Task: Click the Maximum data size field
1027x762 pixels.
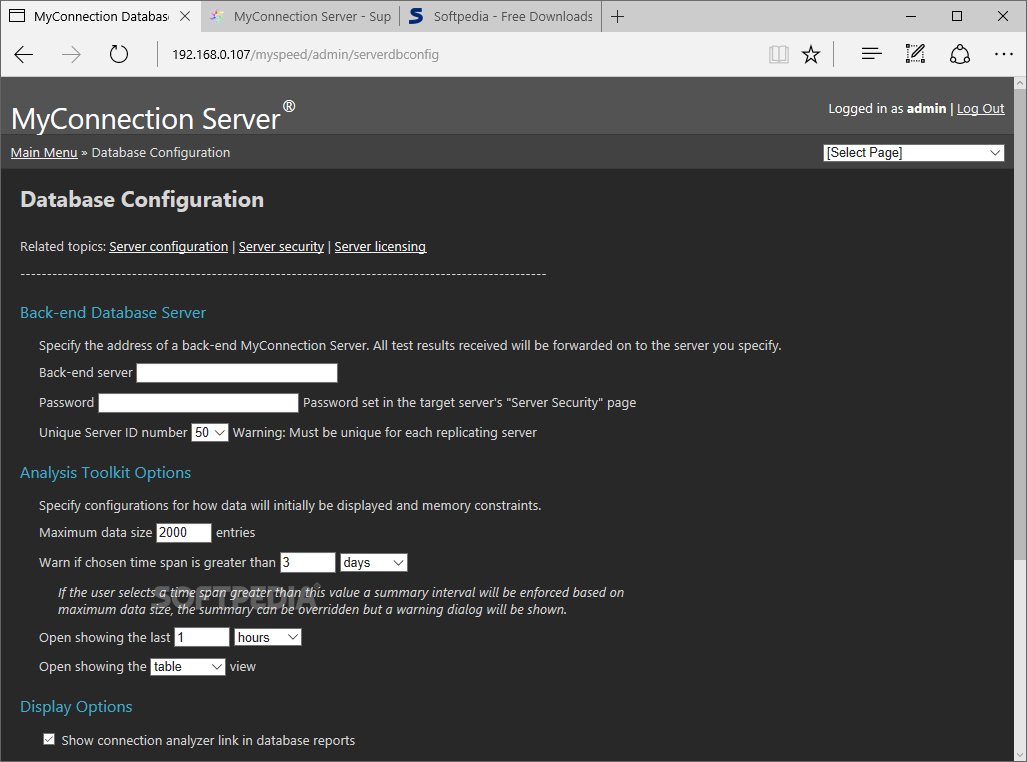Action: pos(183,533)
